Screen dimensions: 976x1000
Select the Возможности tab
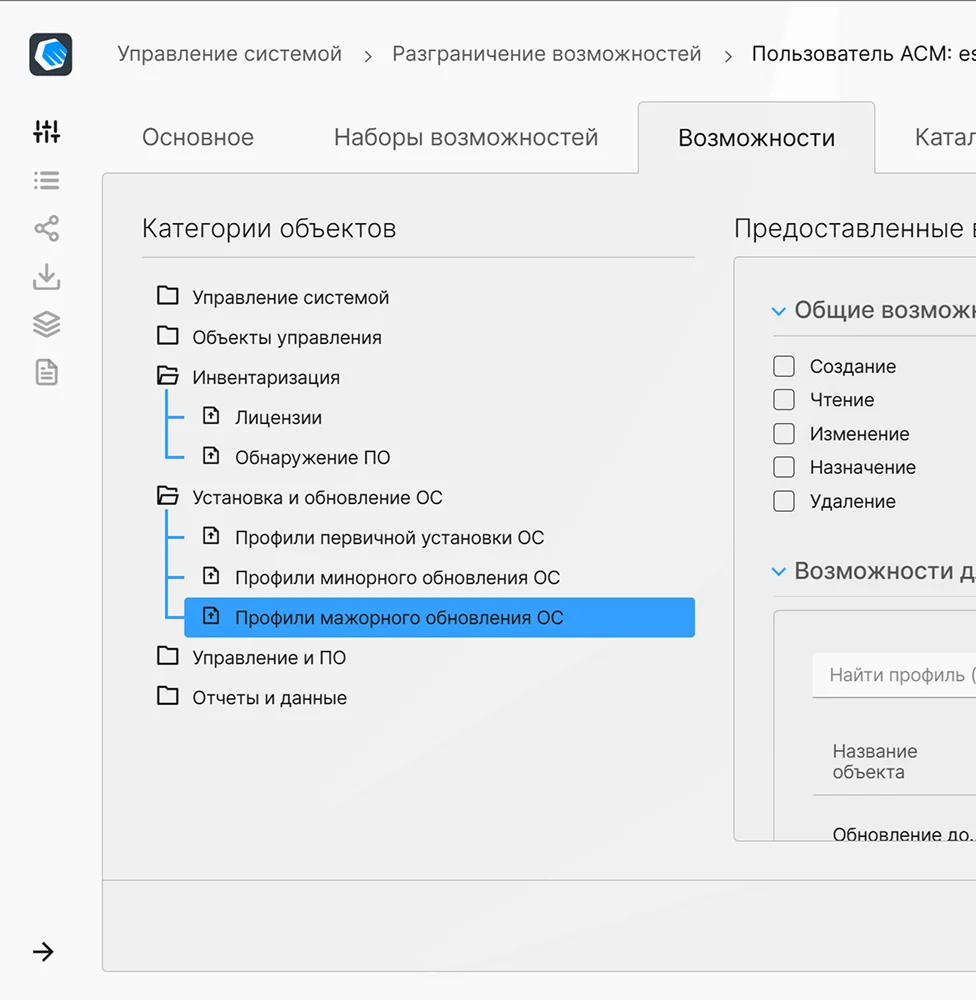(756, 138)
